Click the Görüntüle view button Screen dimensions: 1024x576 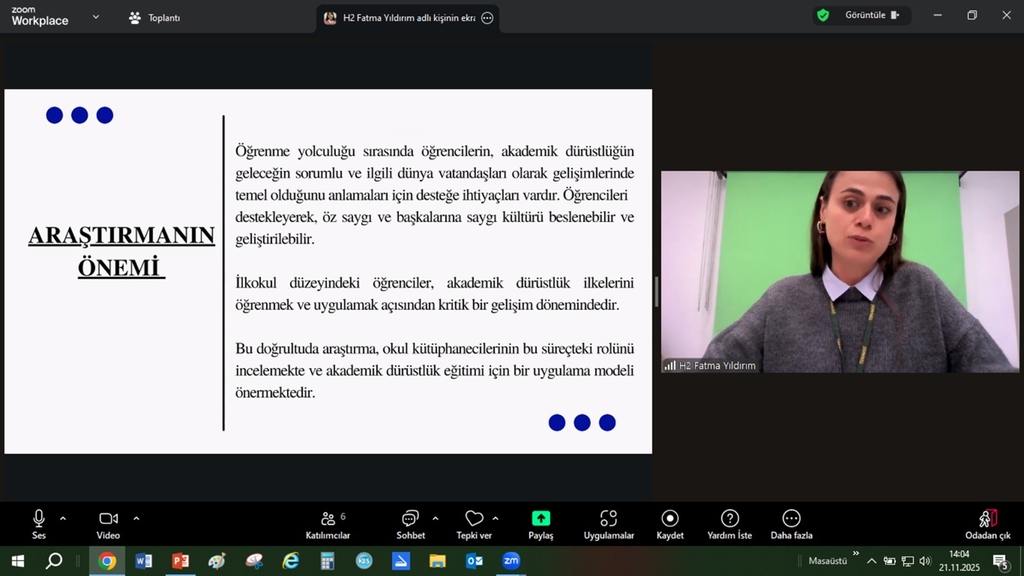click(x=872, y=15)
